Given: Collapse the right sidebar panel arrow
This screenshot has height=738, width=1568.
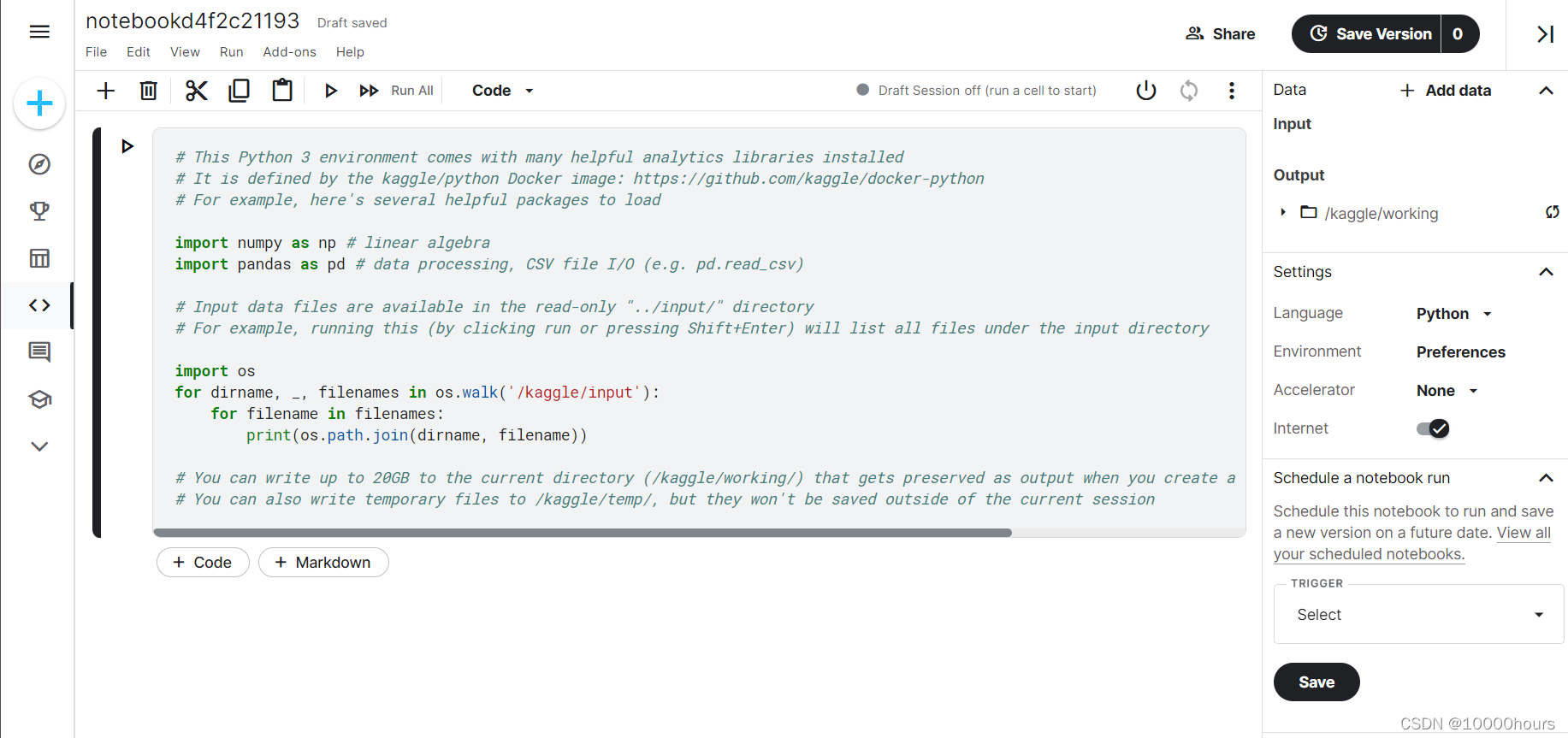Looking at the screenshot, I should click(1545, 34).
